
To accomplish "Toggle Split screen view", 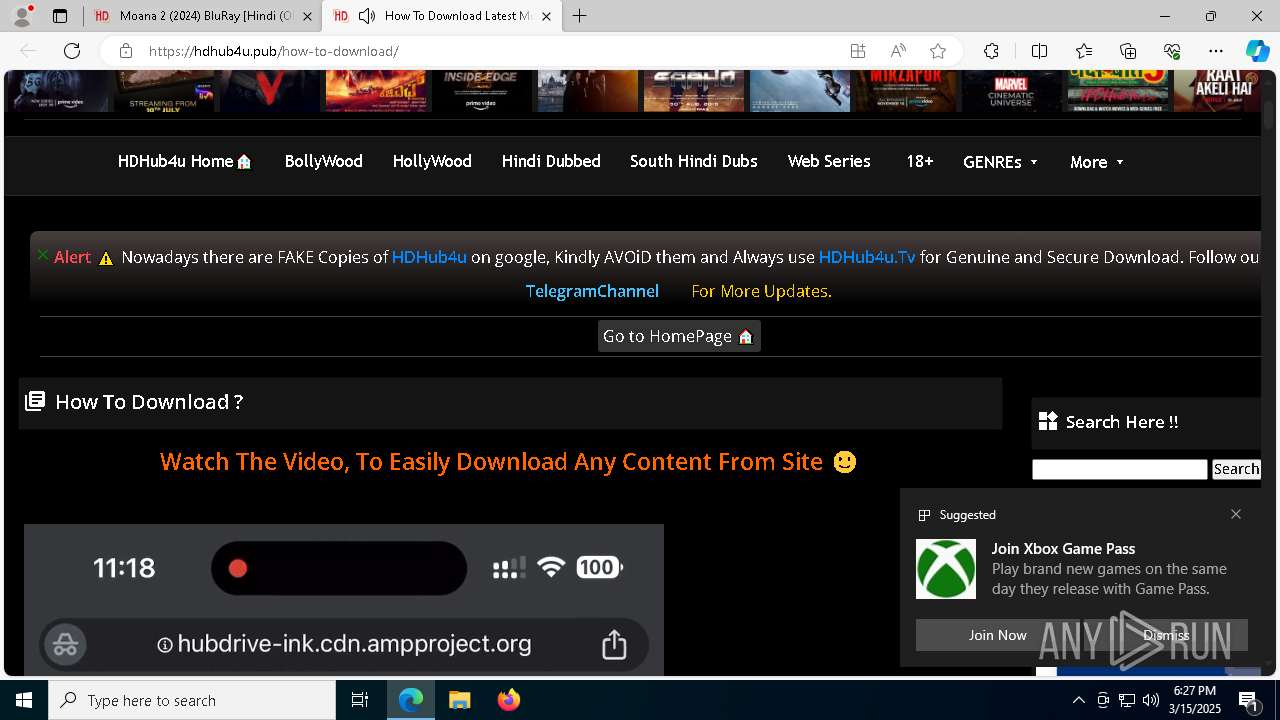I will coord(1039,51).
